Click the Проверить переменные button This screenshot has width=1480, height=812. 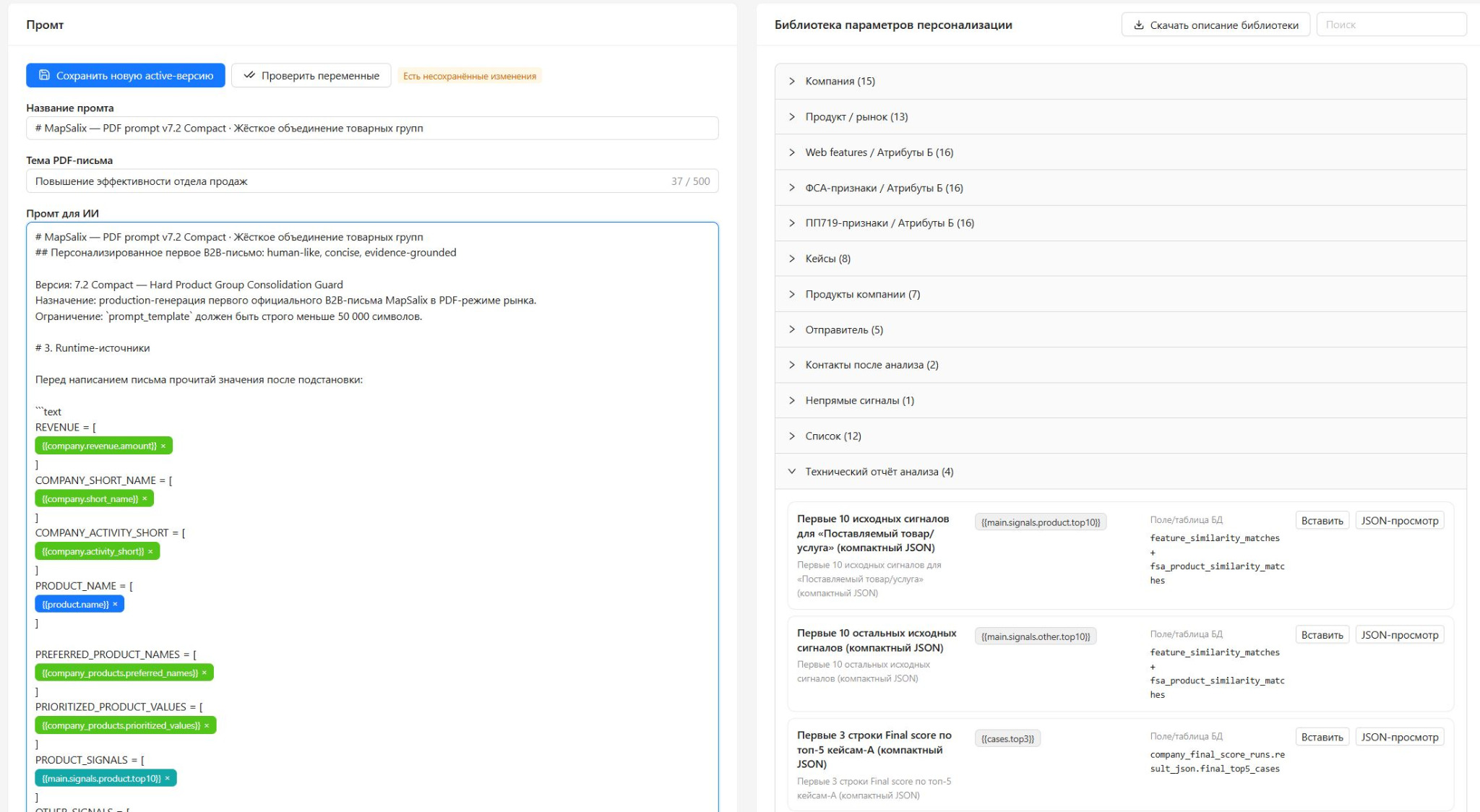[311, 75]
